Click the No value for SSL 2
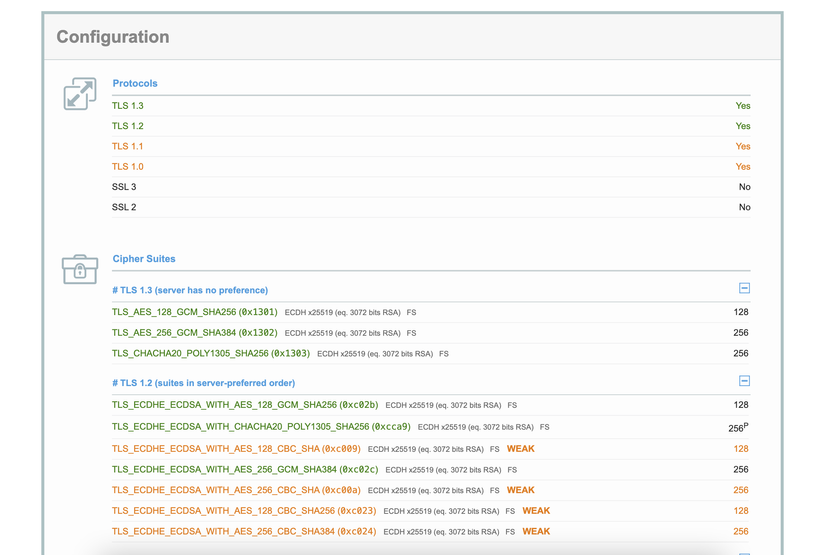The width and height of the screenshot is (825, 555). point(744,207)
